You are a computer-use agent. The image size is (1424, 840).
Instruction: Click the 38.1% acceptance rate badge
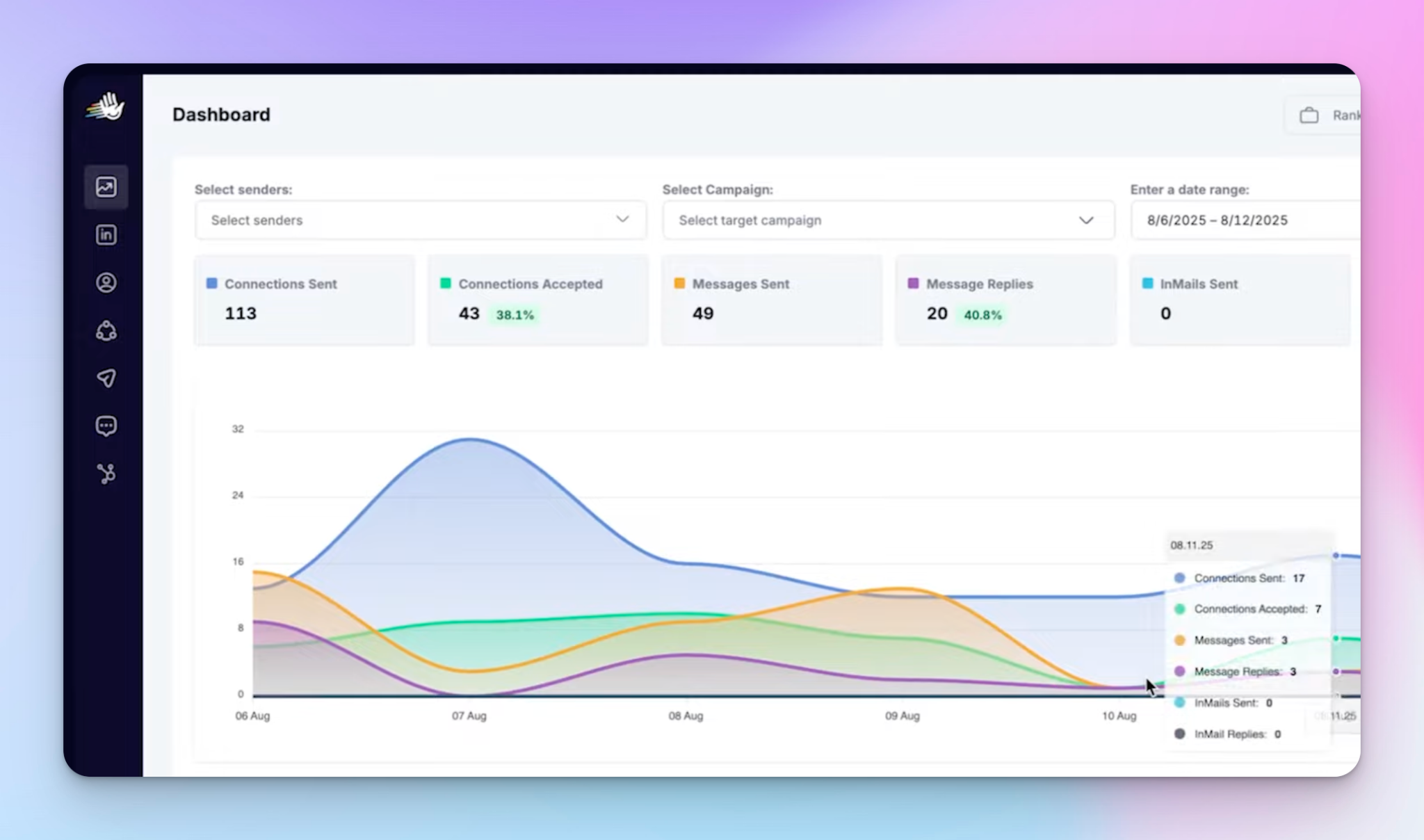coord(515,315)
